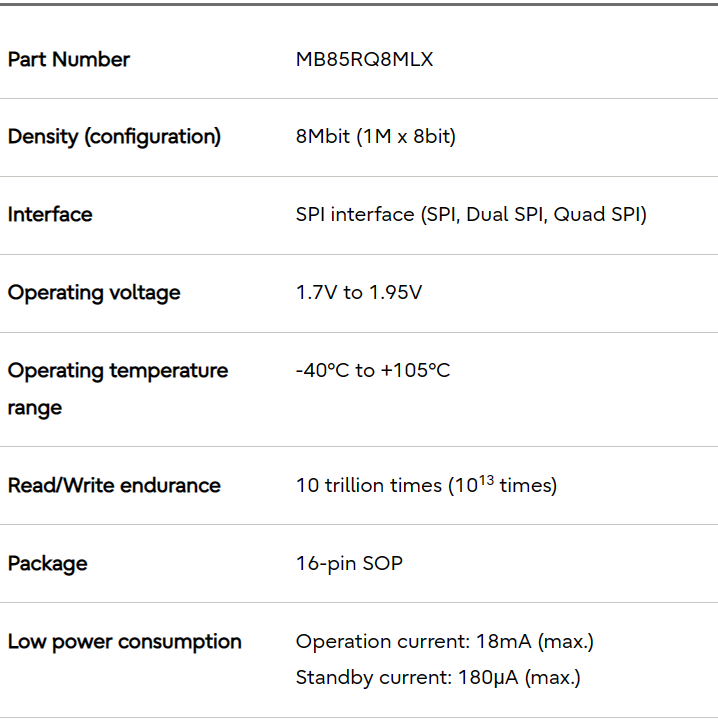Click the Quad SPI text
The image size is (718, 724).
click(597, 215)
